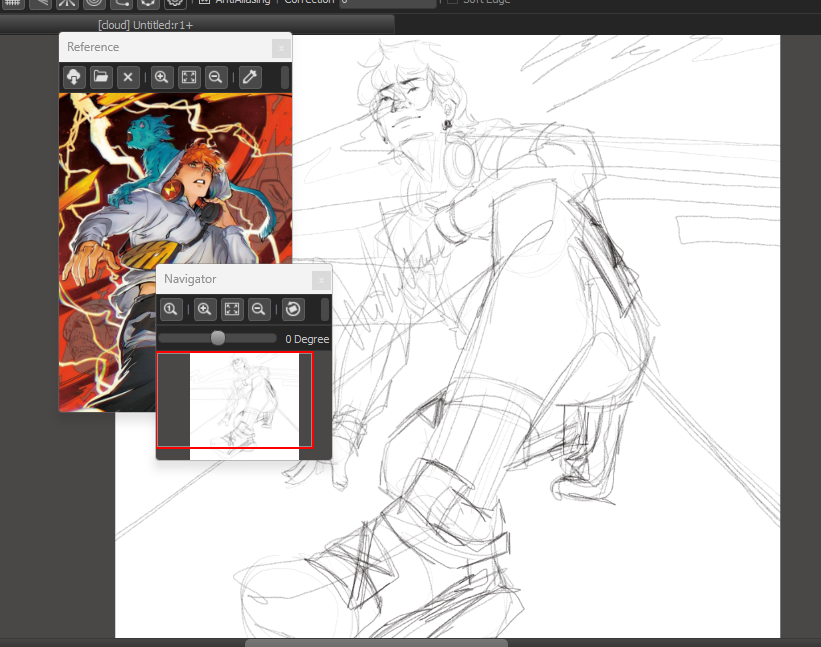This screenshot has width=821, height=647.
Task: Select the Reference panel title tab
Action: [x=93, y=47]
